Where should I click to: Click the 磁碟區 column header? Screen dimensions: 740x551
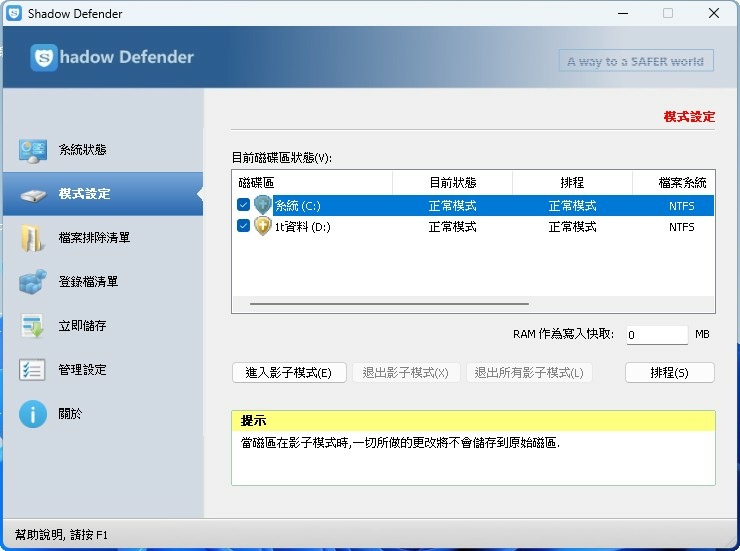click(312, 183)
